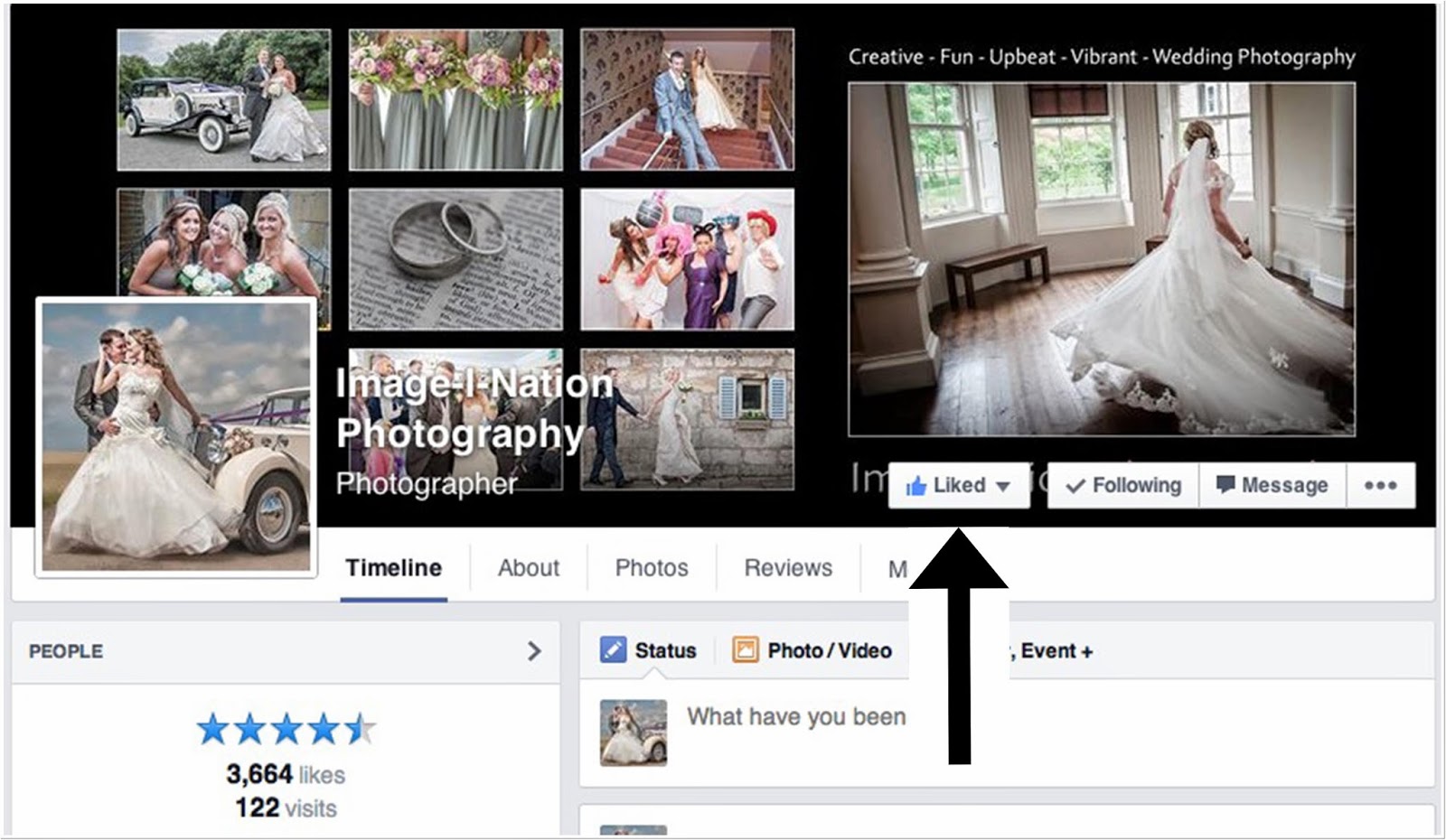Open the 122 visits count
Screen dimensions: 1446x840
point(286,808)
